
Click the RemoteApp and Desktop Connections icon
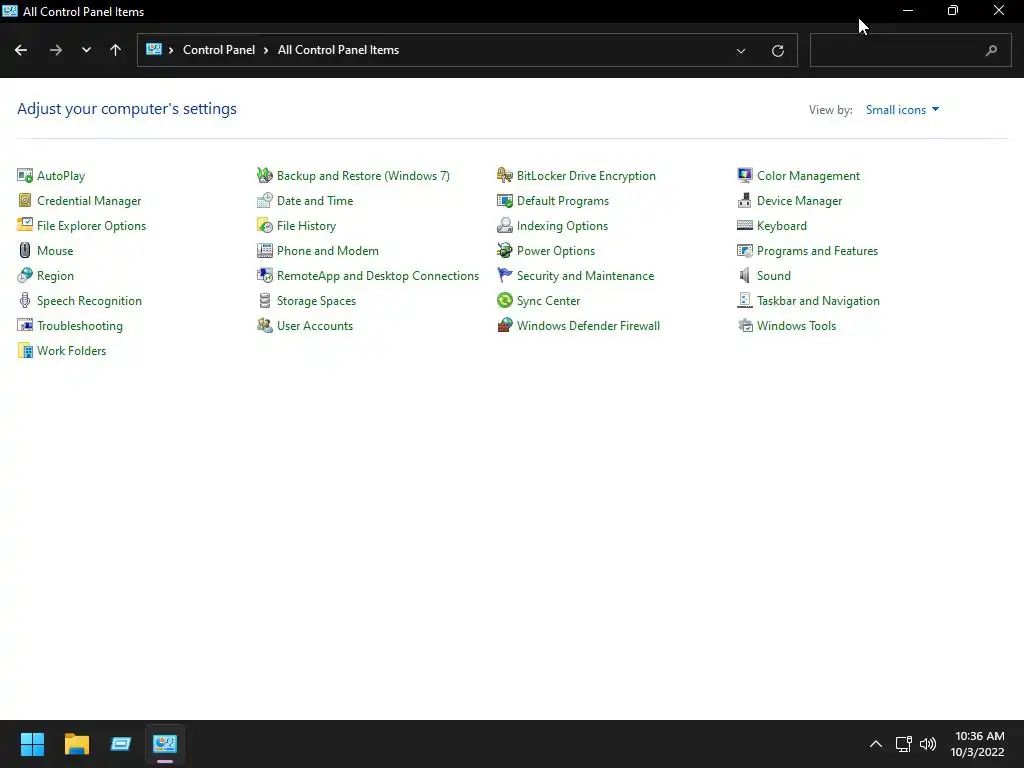(x=264, y=276)
